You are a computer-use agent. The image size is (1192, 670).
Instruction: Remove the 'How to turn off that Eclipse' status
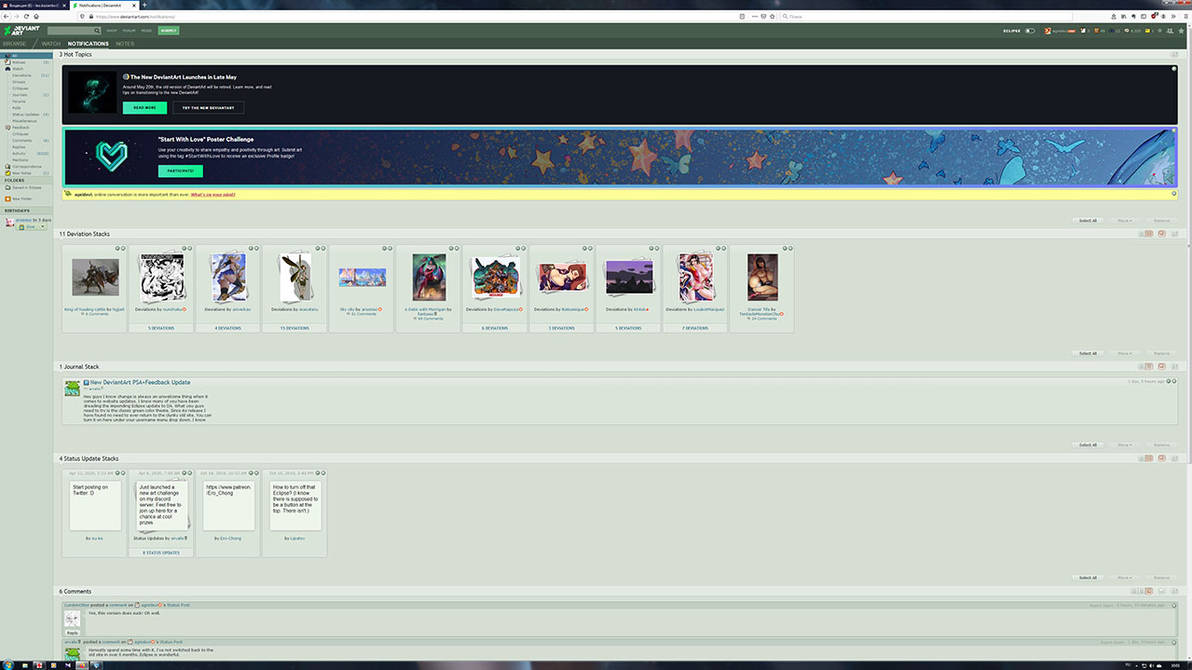pos(323,473)
